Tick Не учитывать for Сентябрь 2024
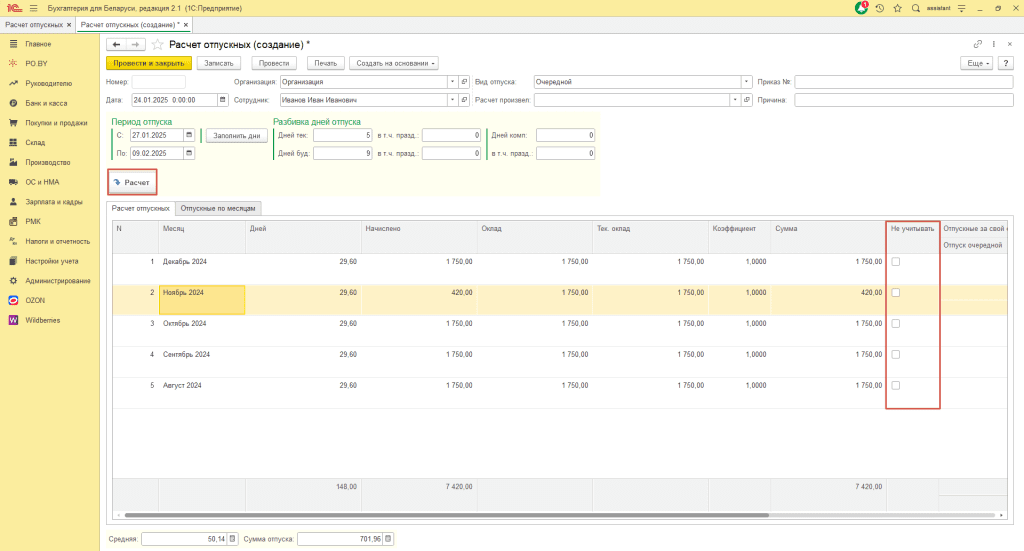Image resolution: width=1024 pixels, height=551 pixels. click(x=896, y=354)
